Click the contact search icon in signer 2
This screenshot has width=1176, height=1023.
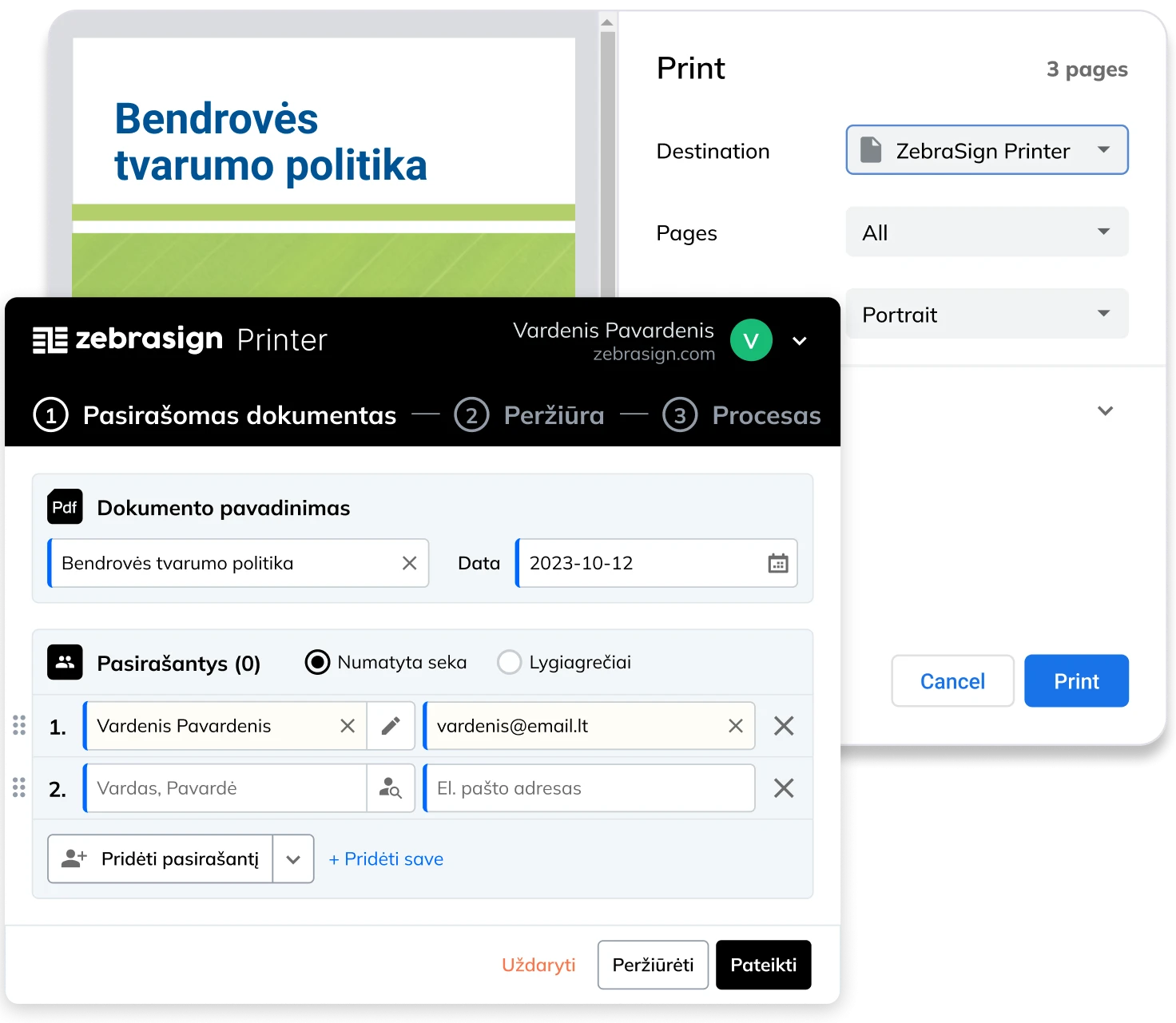click(x=391, y=788)
